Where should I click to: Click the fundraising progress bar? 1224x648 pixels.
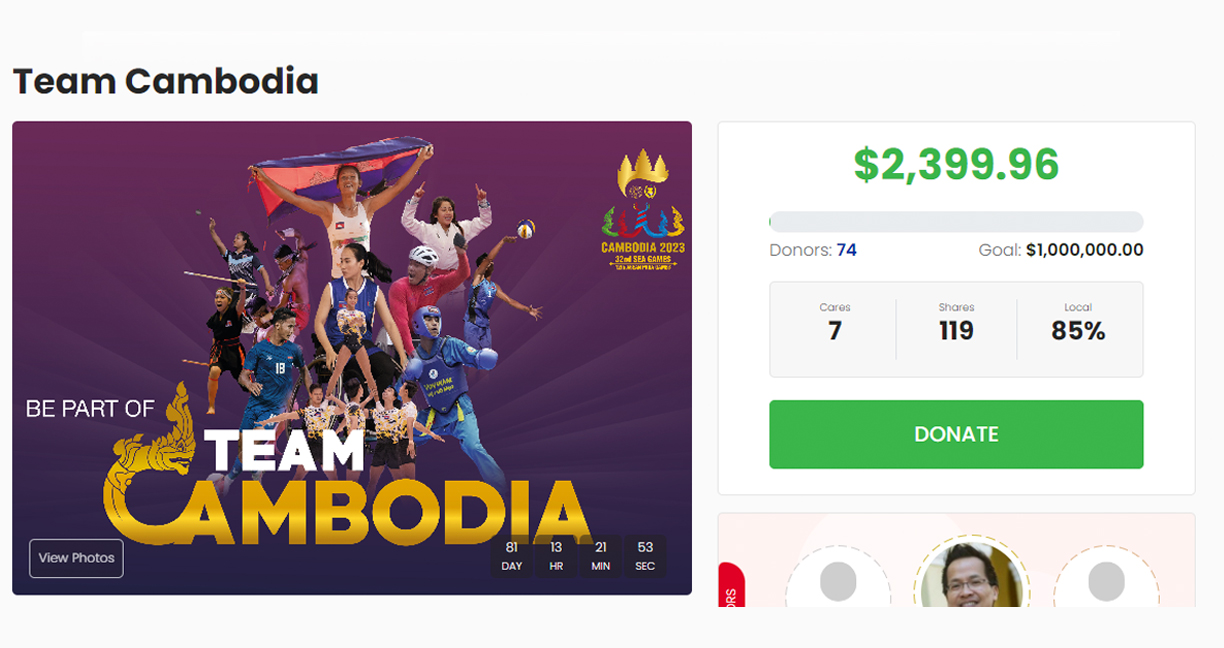956,221
